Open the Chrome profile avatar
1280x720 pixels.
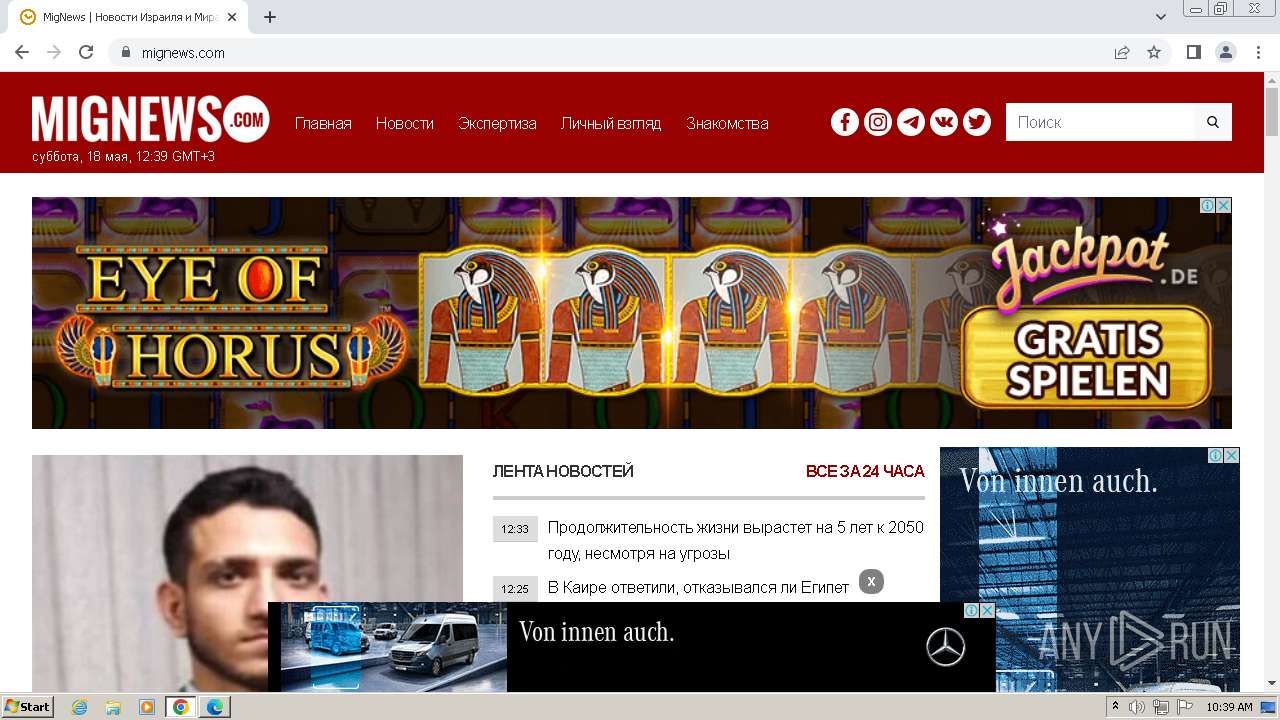[1226, 52]
